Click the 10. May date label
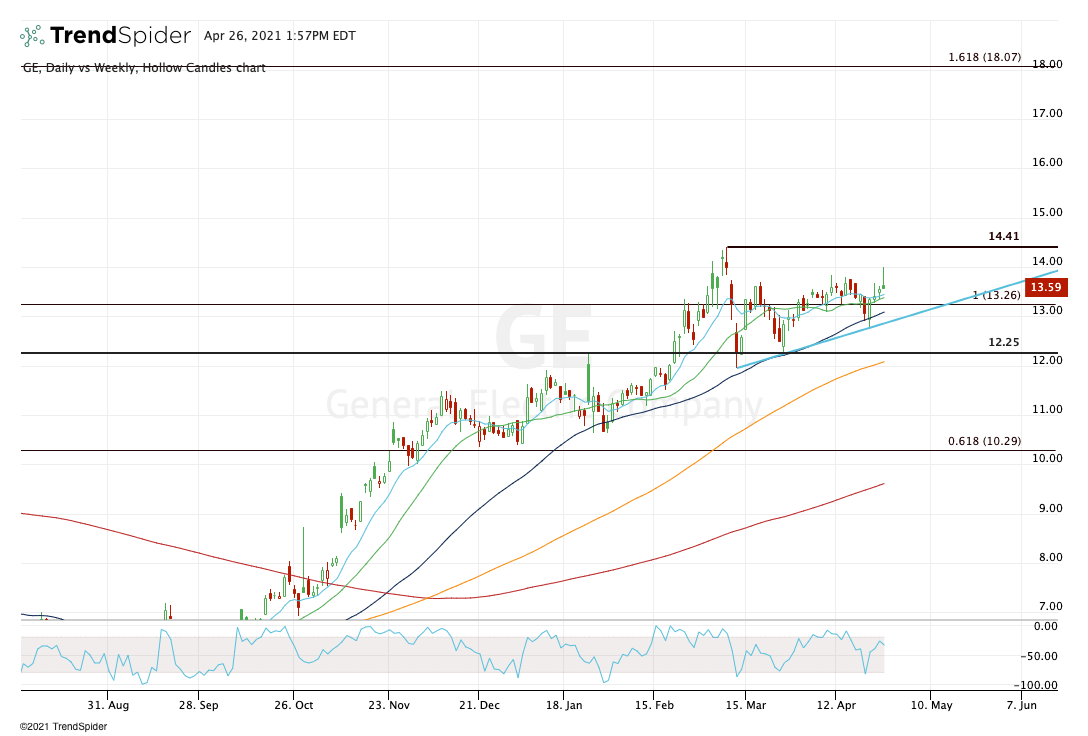This screenshot has width=1088, height=736. (x=931, y=705)
